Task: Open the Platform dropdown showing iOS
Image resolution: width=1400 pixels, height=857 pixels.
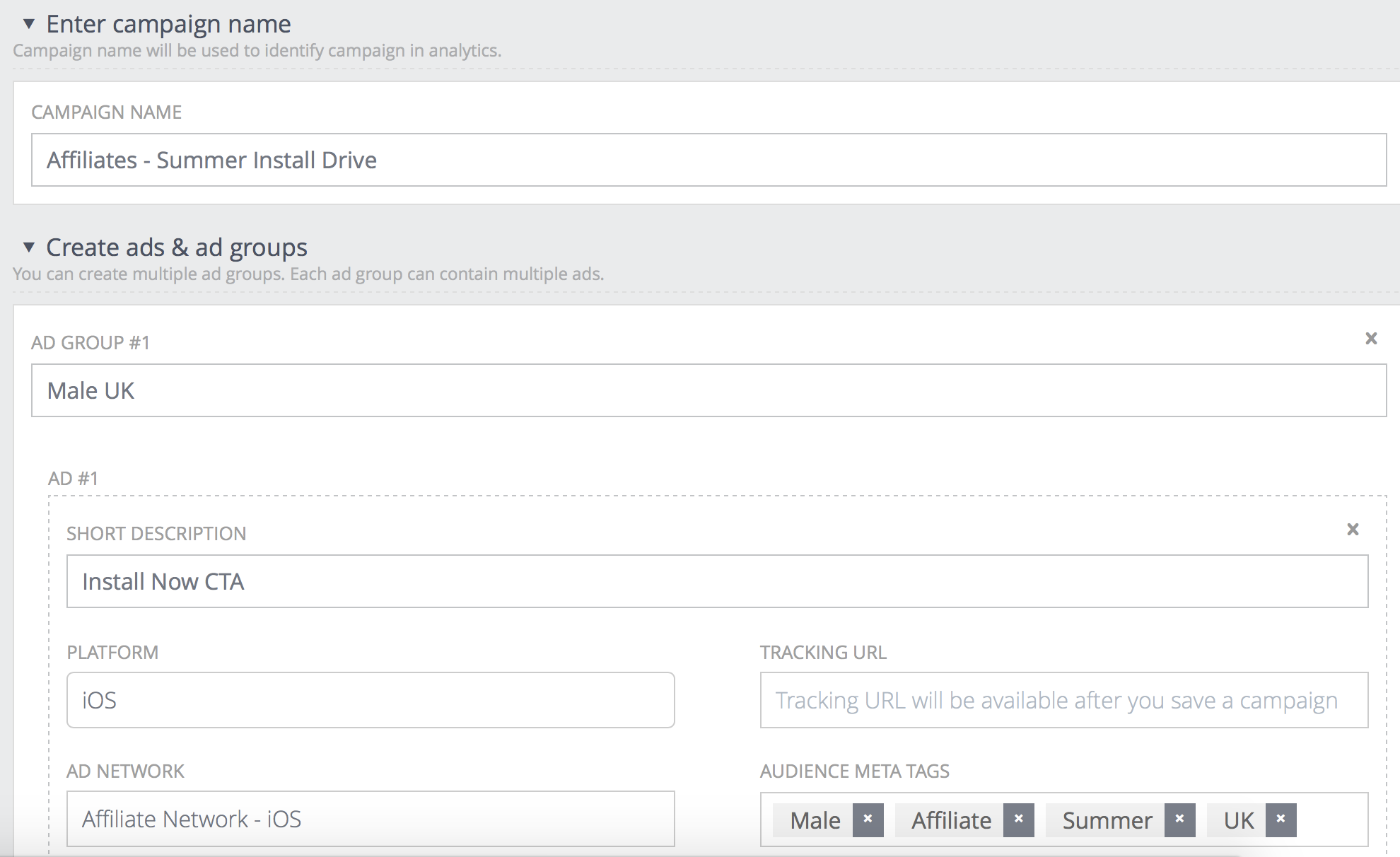Action: (x=371, y=700)
